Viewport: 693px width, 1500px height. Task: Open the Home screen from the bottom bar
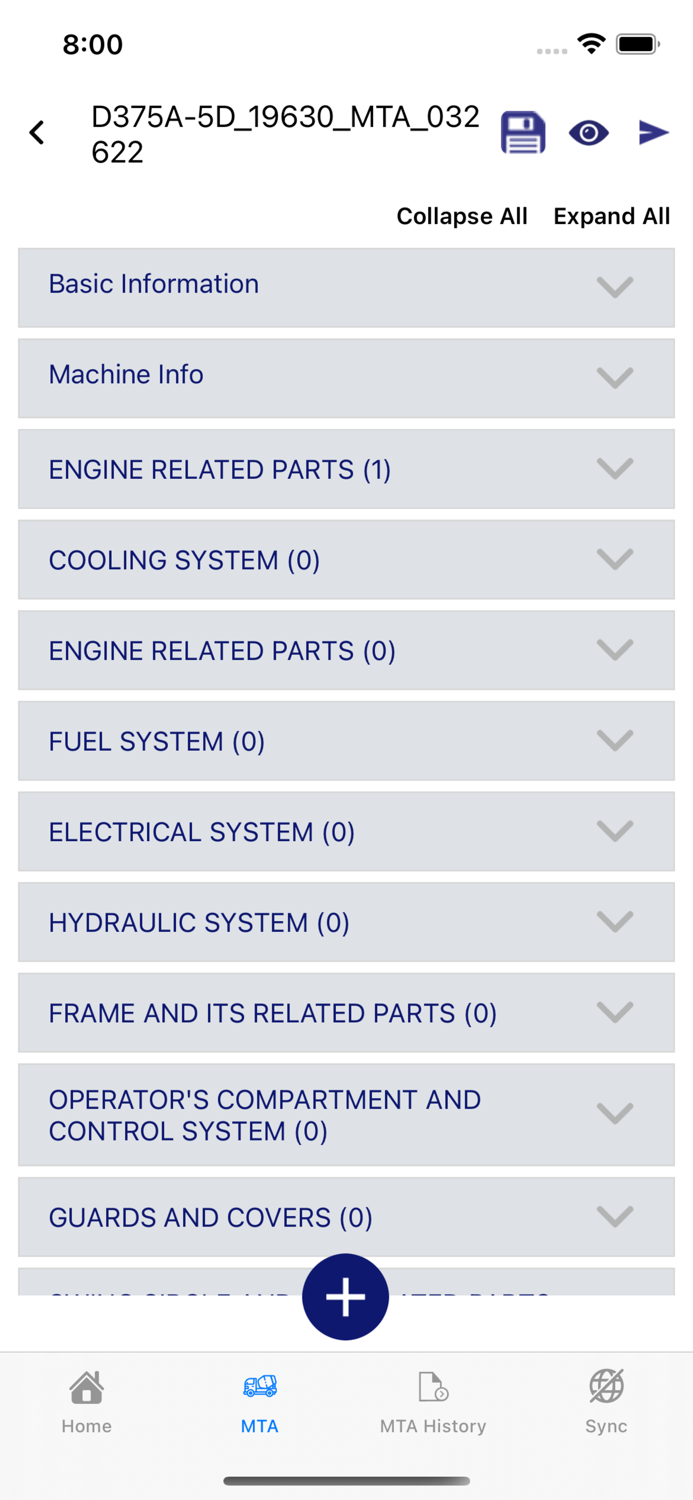pyautogui.click(x=86, y=1400)
